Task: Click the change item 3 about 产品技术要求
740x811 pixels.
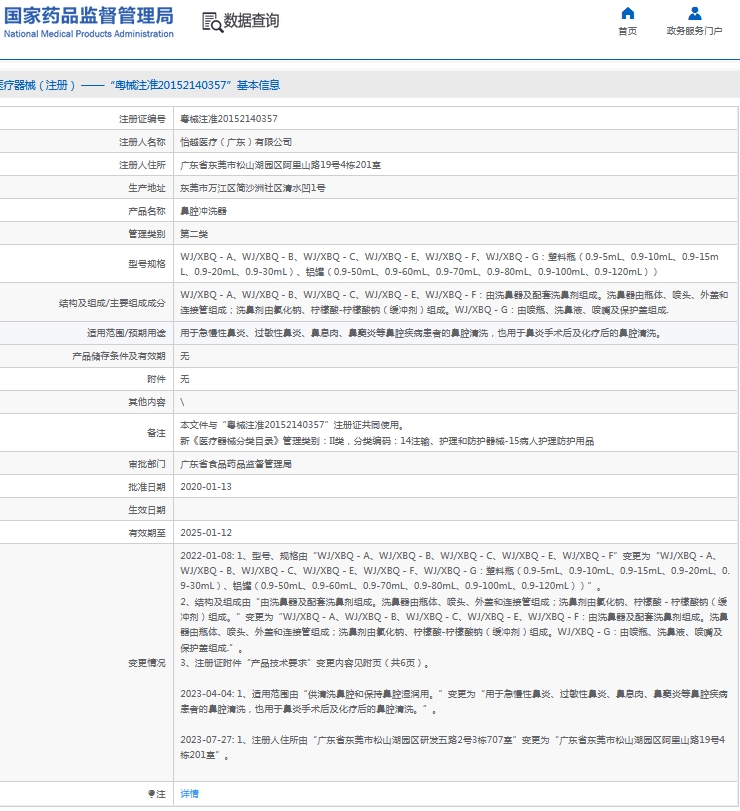Action: pos(305,663)
